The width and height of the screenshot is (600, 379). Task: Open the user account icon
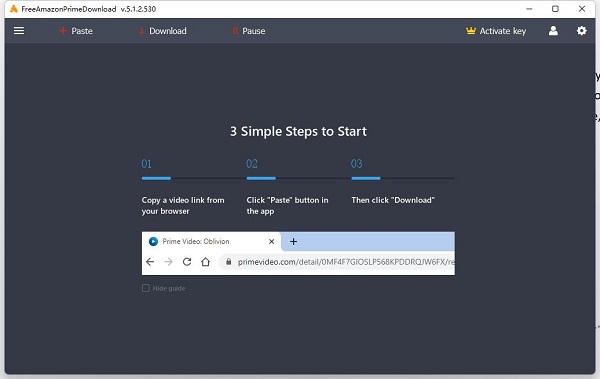[553, 31]
